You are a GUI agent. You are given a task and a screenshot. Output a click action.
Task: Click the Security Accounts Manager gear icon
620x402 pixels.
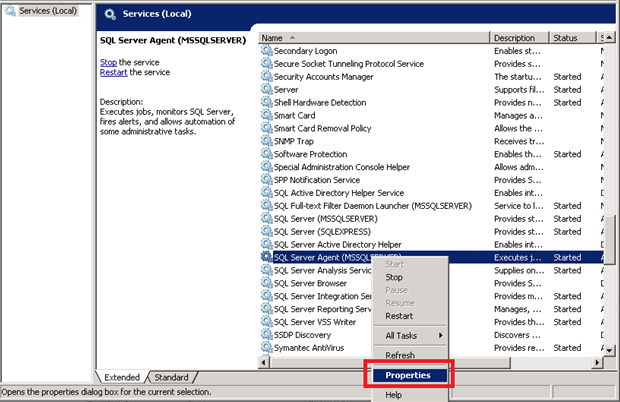click(267, 76)
